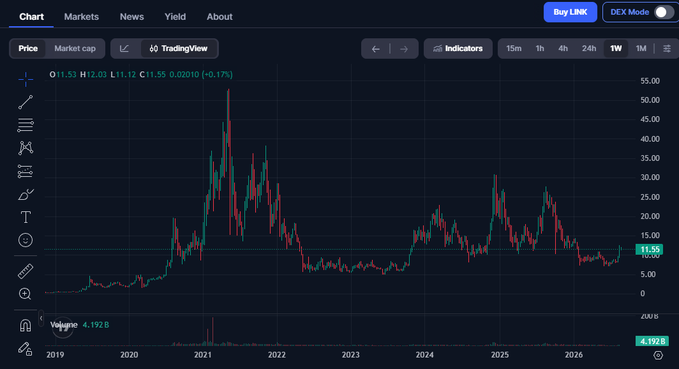Switch to the Yield tab

click(x=175, y=16)
